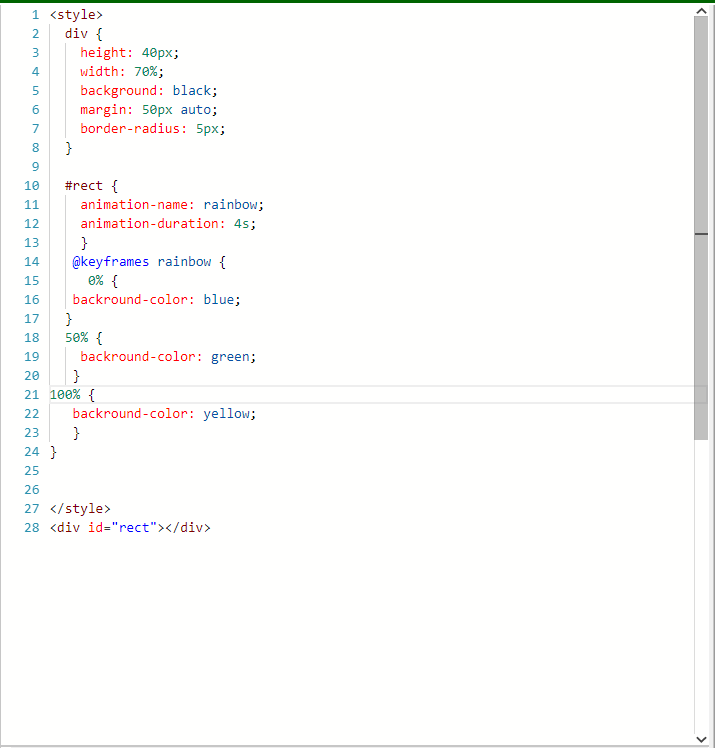Click the scrollbar up arrow
This screenshot has height=748, width=715.
[x=701, y=11]
